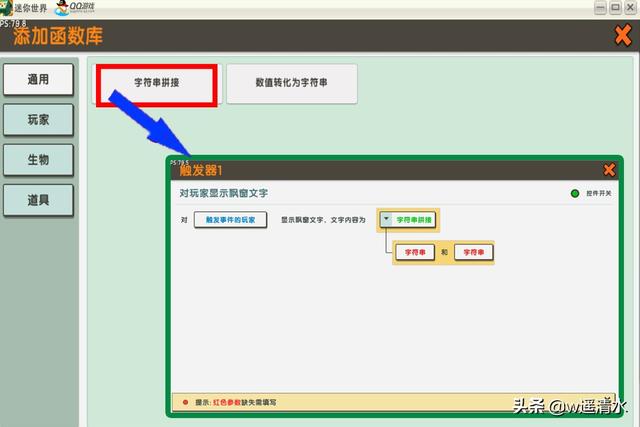Click the green 字符串拼接 function label
Screen dimensions: 640x427
point(414,220)
